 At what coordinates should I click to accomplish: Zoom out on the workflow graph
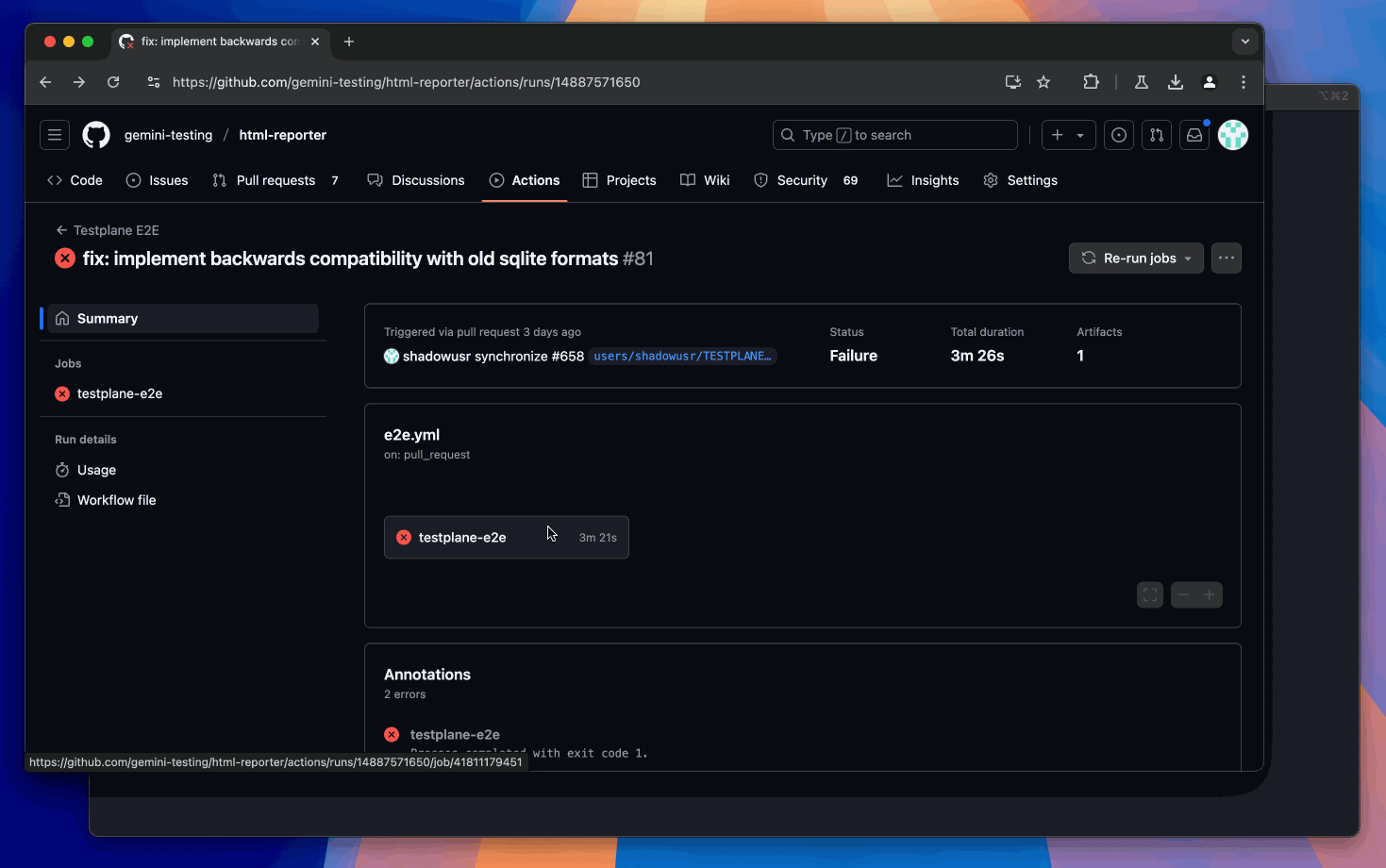pyautogui.click(x=1183, y=594)
